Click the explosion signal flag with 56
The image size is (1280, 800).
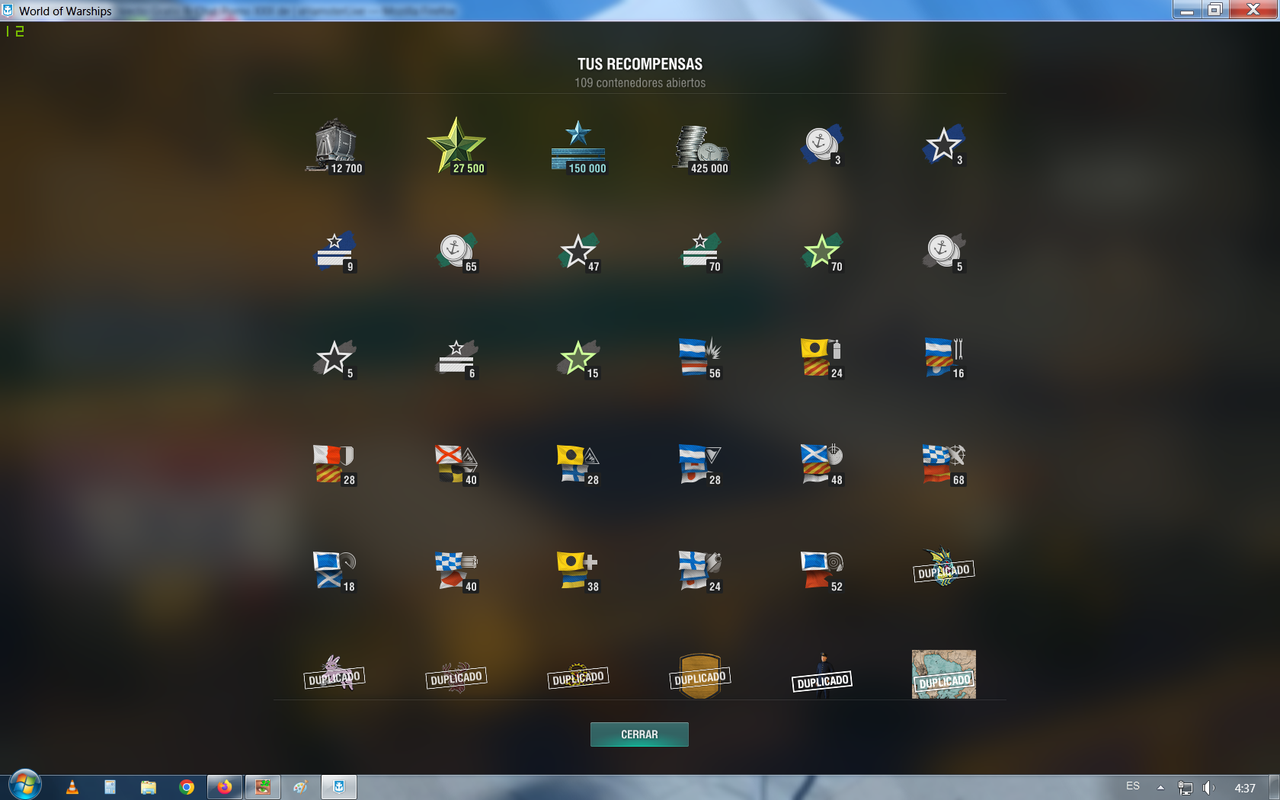point(701,358)
